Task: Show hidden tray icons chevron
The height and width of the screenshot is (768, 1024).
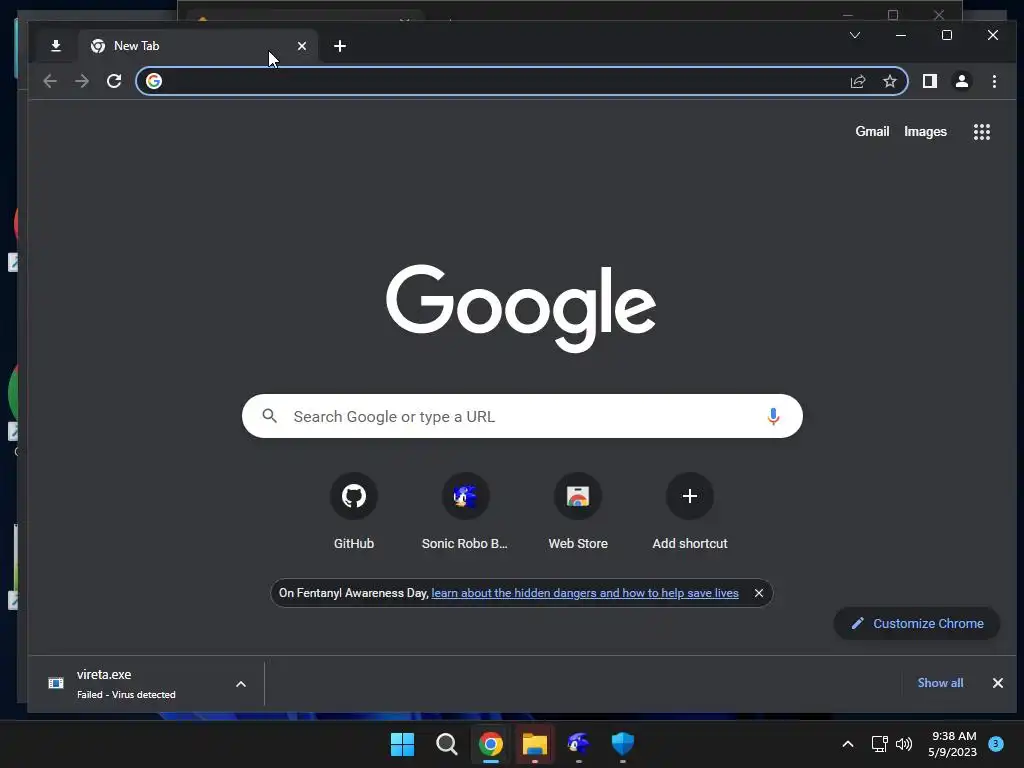Action: click(x=848, y=744)
